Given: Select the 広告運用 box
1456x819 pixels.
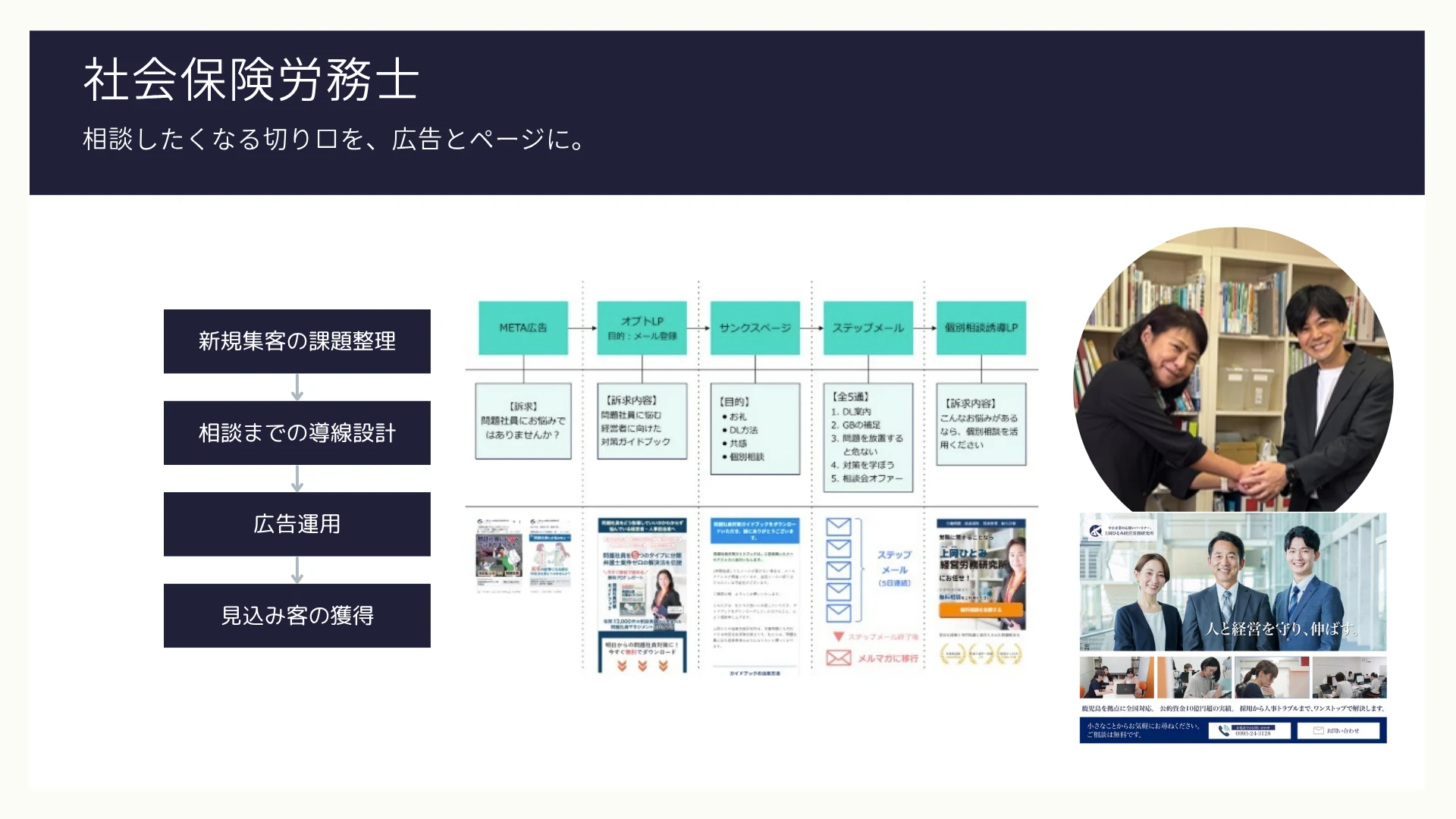Looking at the screenshot, I should (297, 524).
